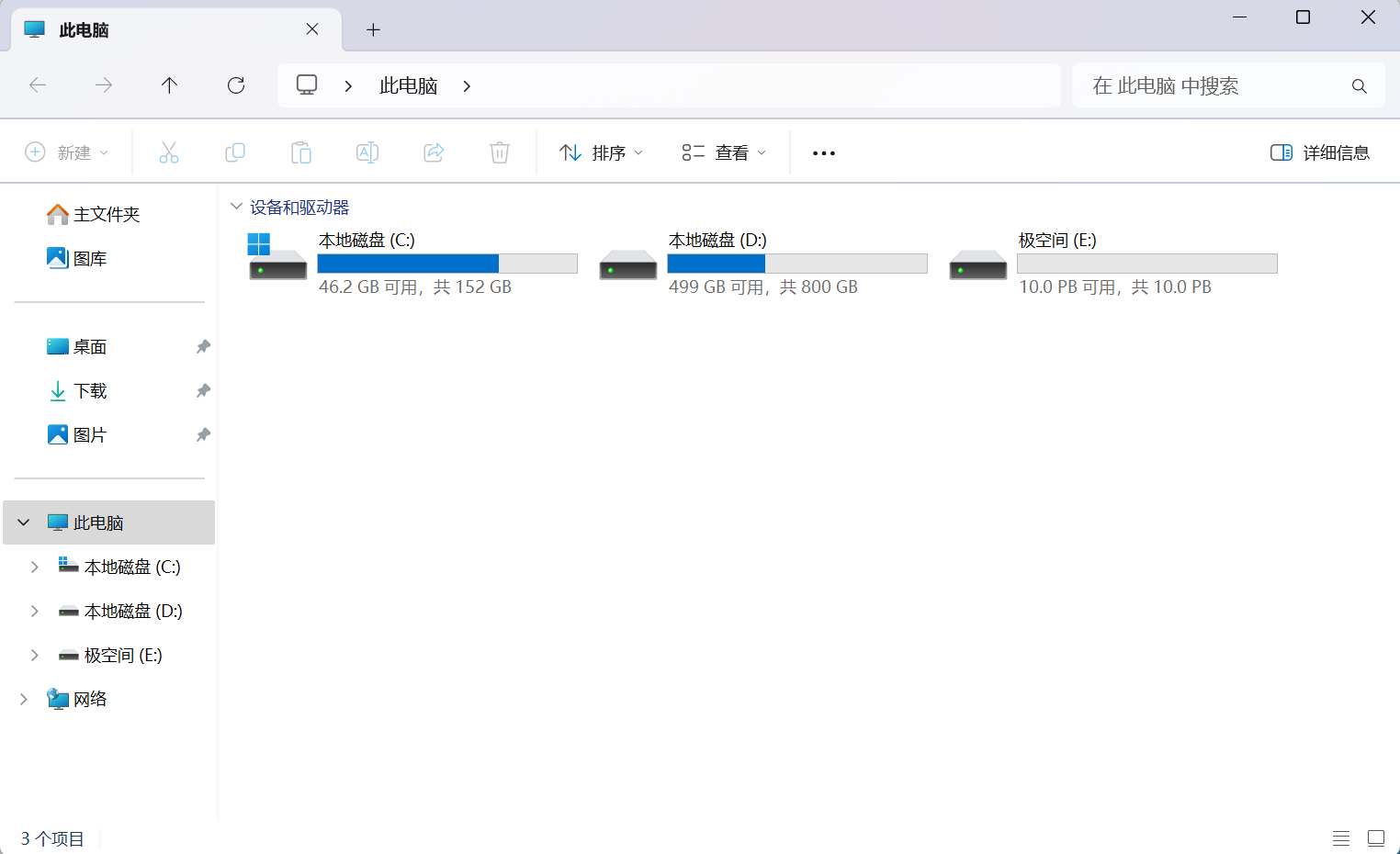The height and width of the screenshot is (854, 1400).
Task: Click the Cut icon in the toolbar
Action: [168, 152]
